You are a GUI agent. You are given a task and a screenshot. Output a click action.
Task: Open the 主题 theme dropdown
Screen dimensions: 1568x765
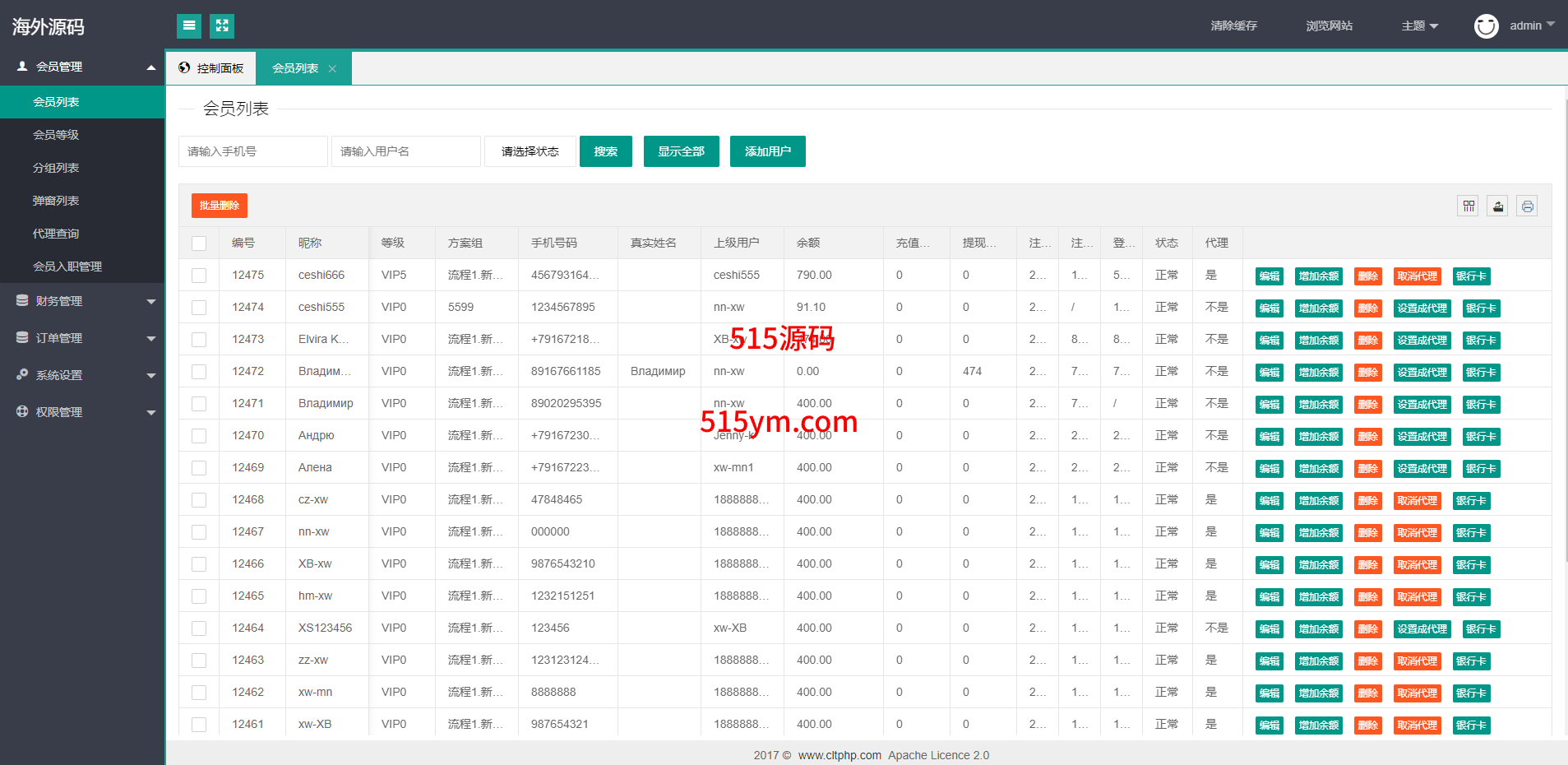(1419, 26)
